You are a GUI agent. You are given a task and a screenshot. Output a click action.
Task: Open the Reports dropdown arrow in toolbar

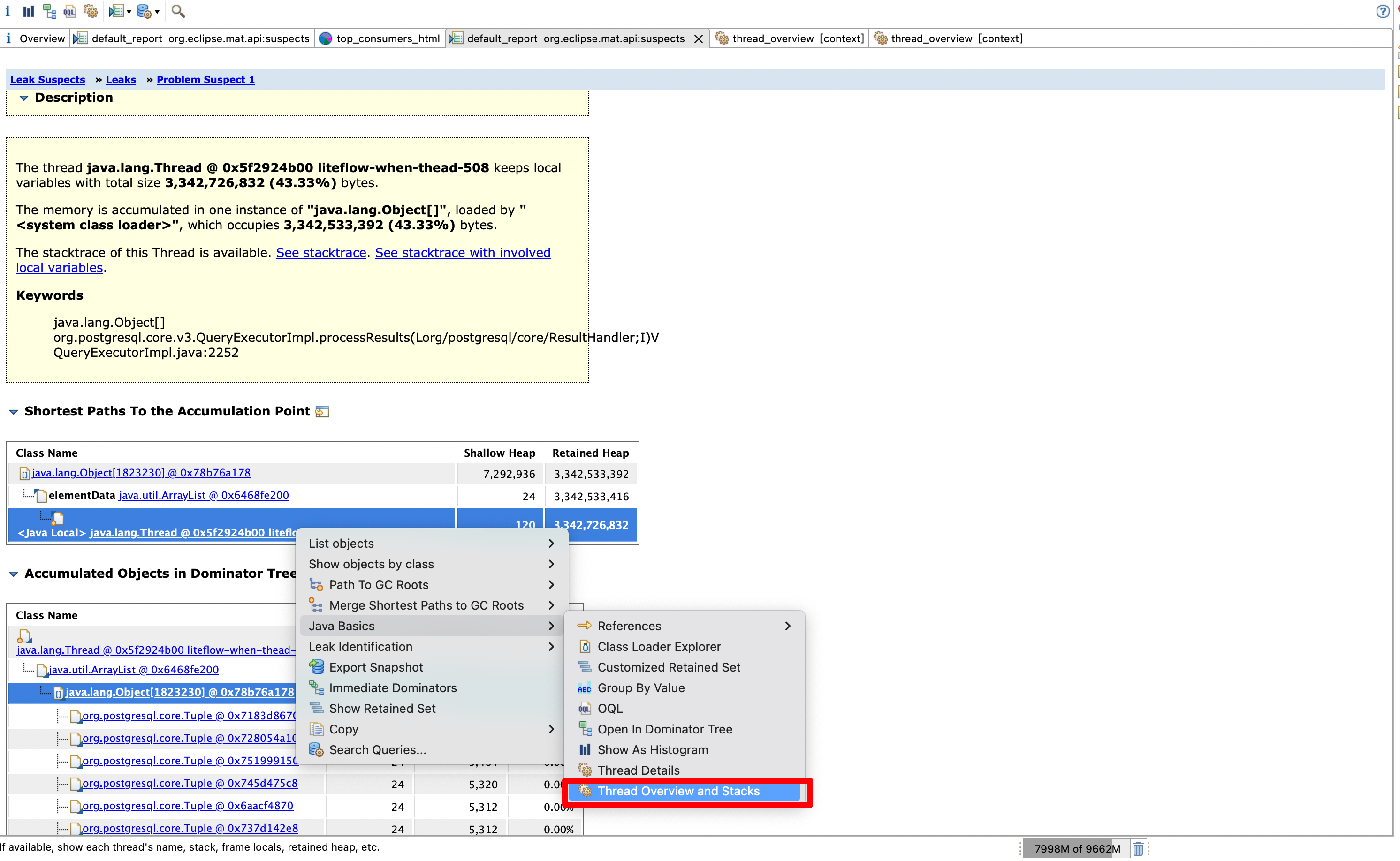(129, 11)
